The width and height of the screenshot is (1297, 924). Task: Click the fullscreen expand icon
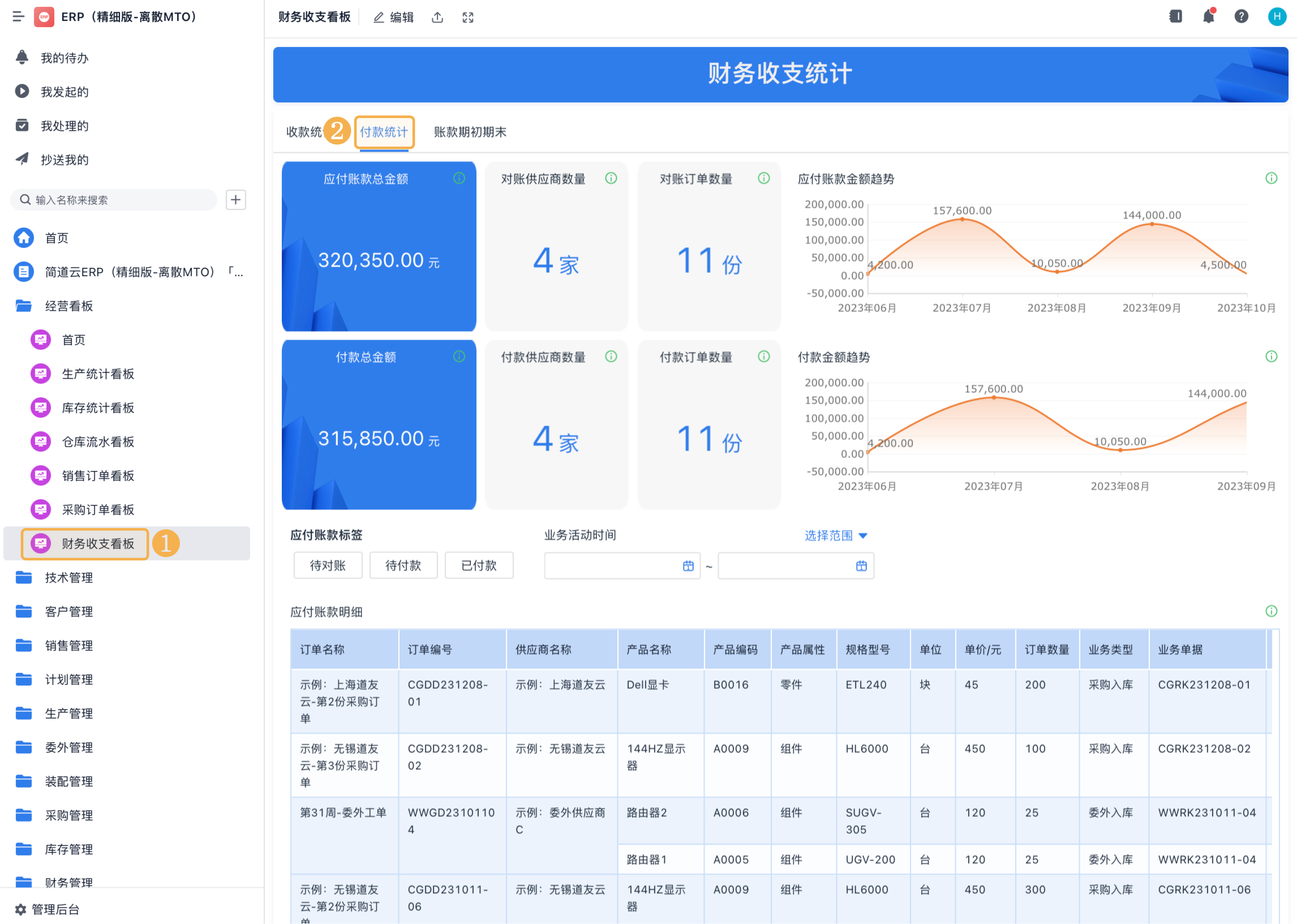pyautogui.click(x=468, y=18)
